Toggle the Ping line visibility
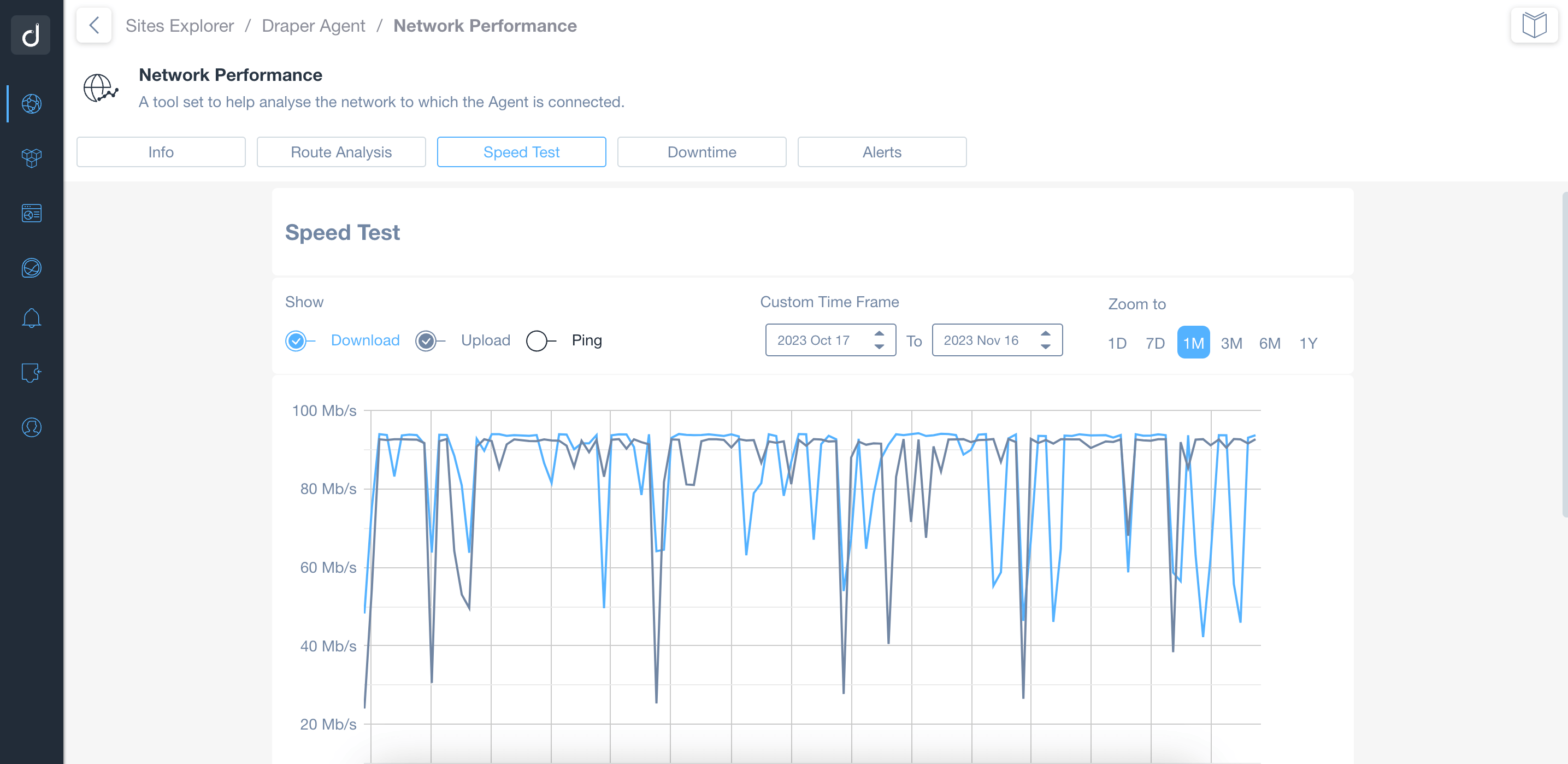Viewport: 1568px width, 764px height. click(x=539, y=340)
